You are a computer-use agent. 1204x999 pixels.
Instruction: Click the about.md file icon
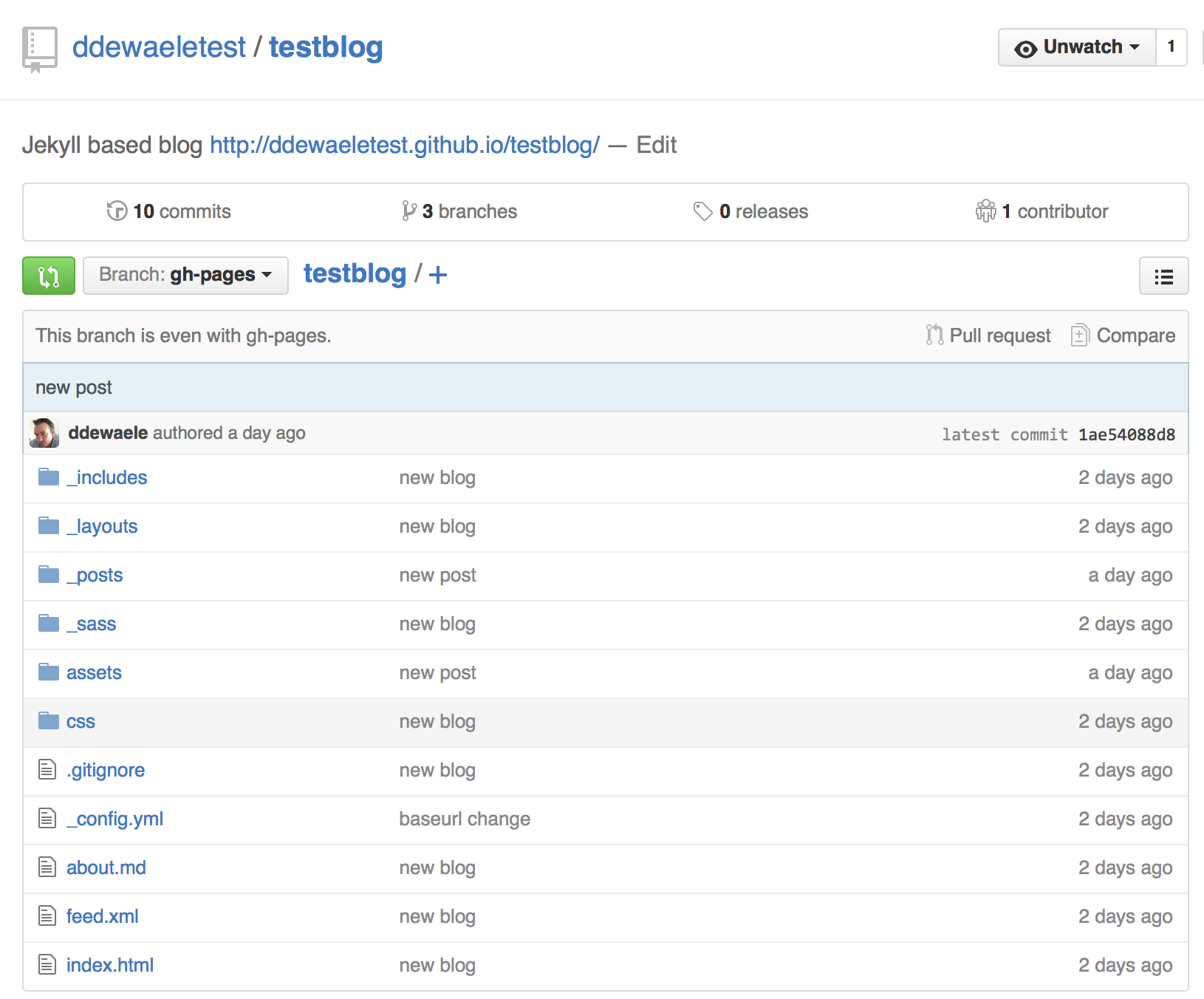pos(47,867)
